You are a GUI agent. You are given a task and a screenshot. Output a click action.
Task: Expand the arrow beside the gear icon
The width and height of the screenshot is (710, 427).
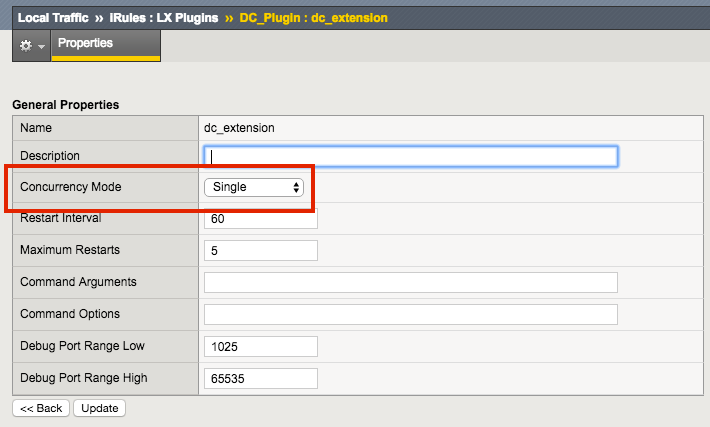pos(41,47)
